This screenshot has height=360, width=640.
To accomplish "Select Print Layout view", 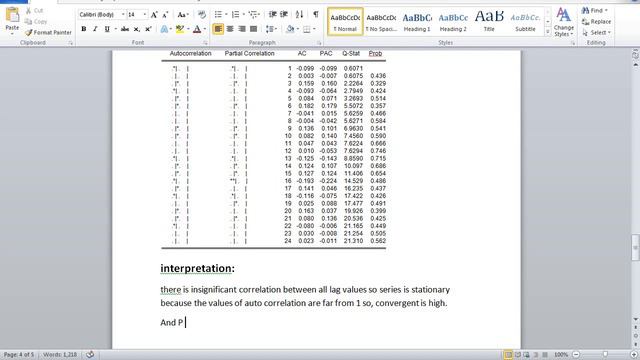I will tap(508, 355).
